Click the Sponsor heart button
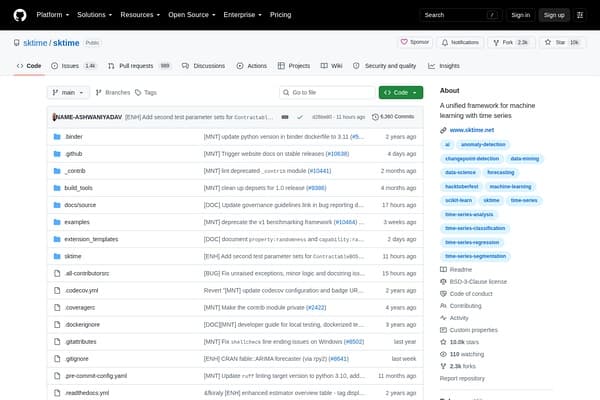This screenshot has height=400, width=600. coord(415,42)
